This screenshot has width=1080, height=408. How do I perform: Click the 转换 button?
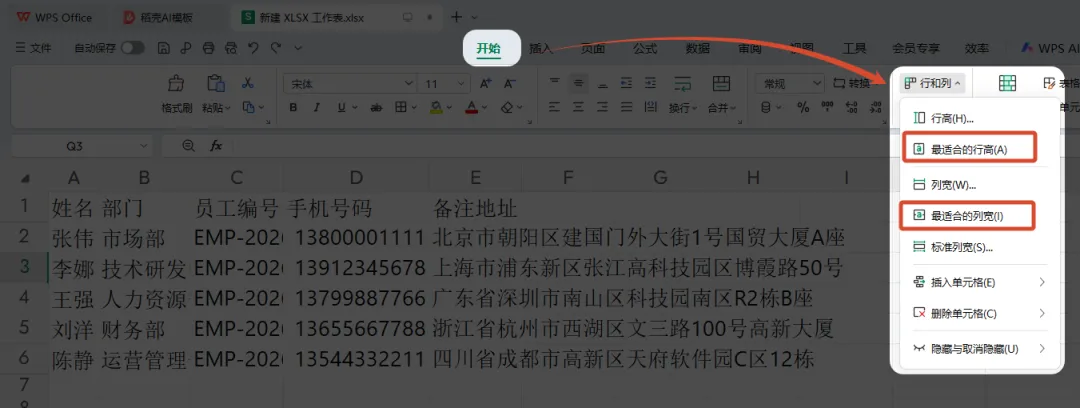(852, 83)
